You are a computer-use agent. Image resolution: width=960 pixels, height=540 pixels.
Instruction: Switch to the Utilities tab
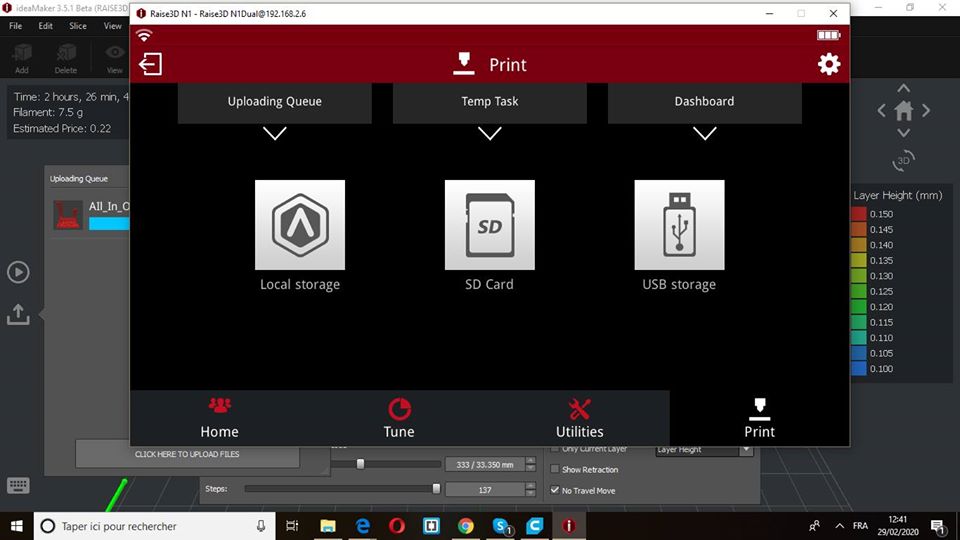(579, 418)
